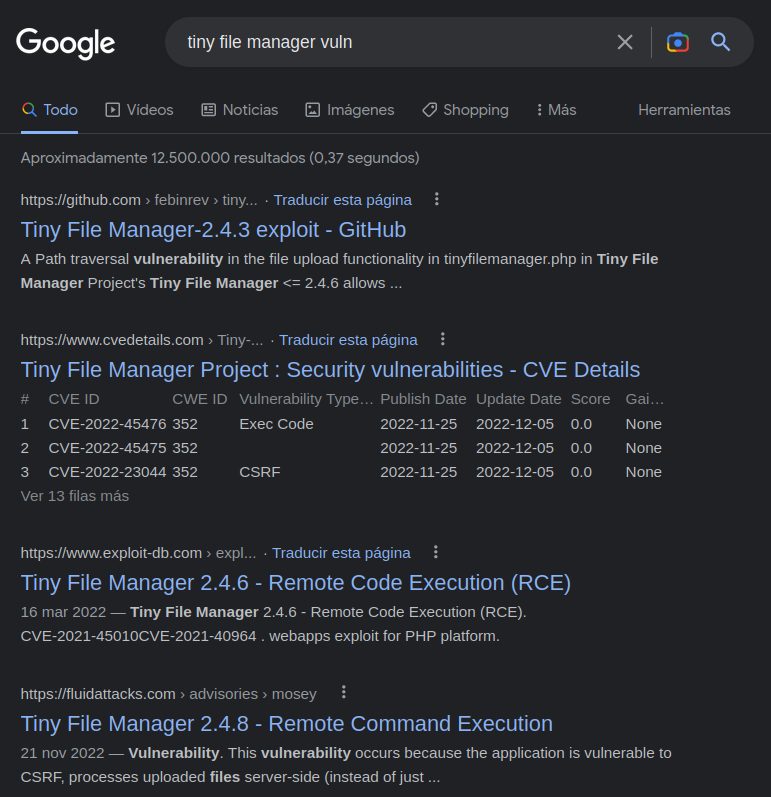
Task: Switch to the Vídeos tab
Action: coord(139,110)
